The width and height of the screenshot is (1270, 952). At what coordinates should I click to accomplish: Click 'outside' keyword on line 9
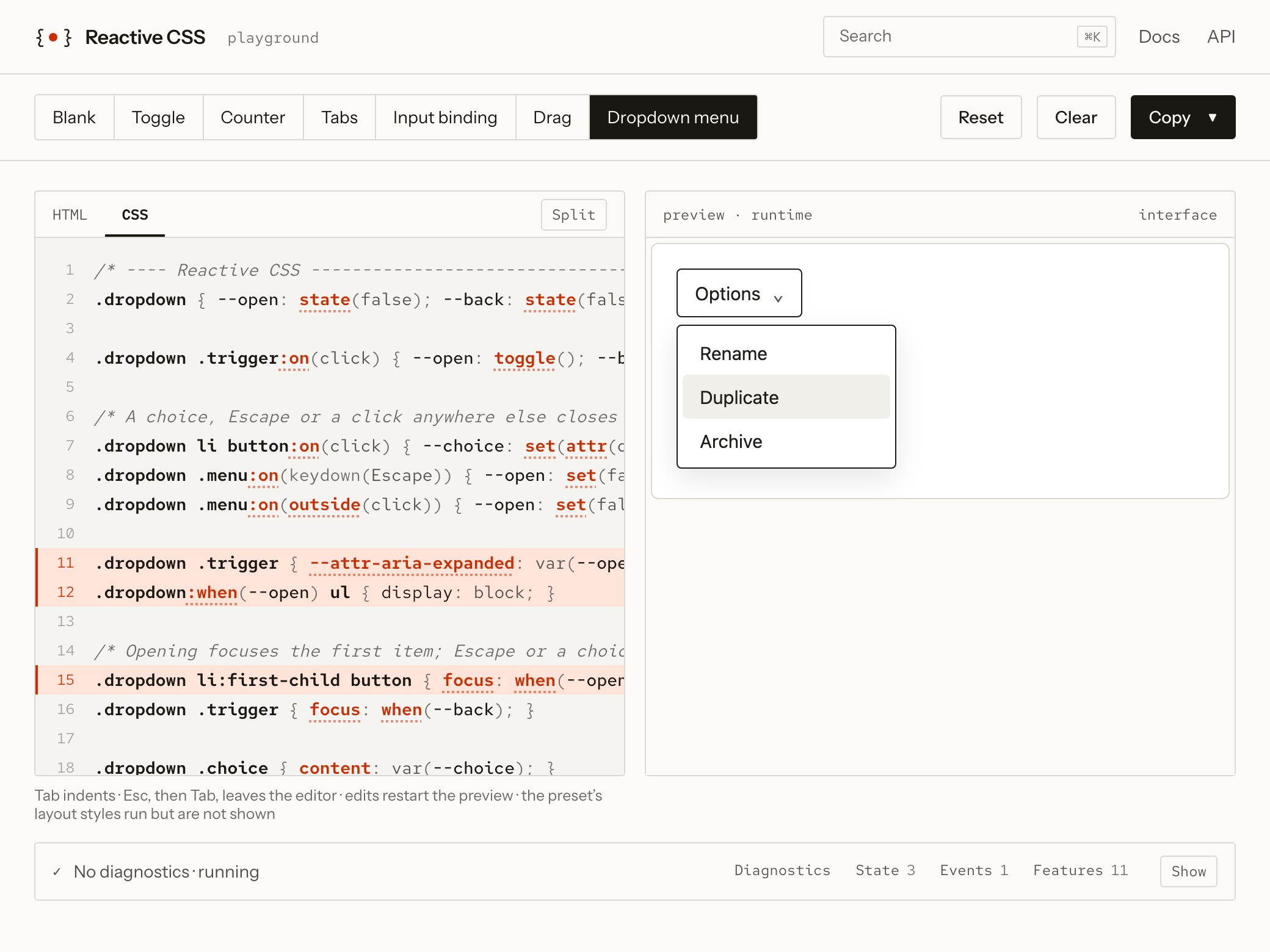click(x=324, y=505)
